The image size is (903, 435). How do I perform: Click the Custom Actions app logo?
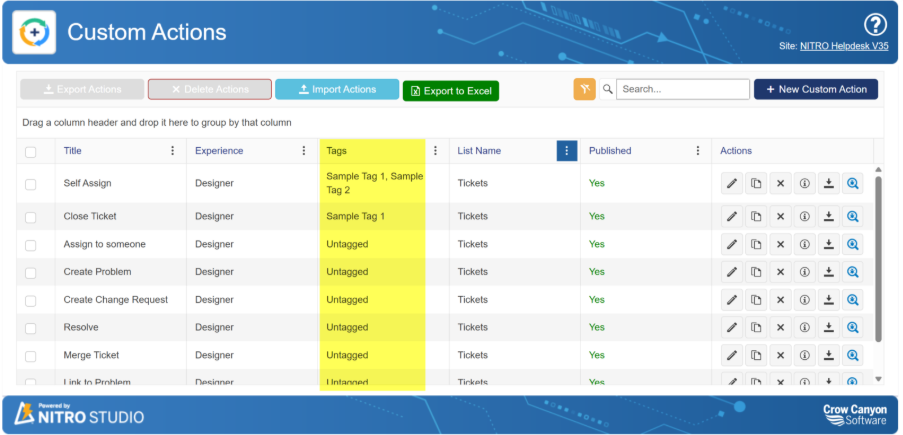pyautogui.click(x=33, y=32)
